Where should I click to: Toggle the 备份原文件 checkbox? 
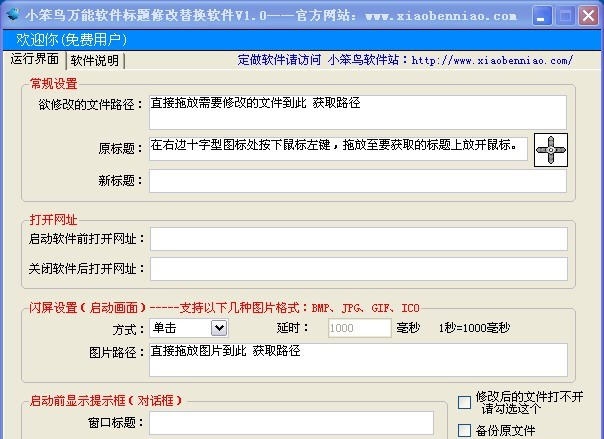464,431
